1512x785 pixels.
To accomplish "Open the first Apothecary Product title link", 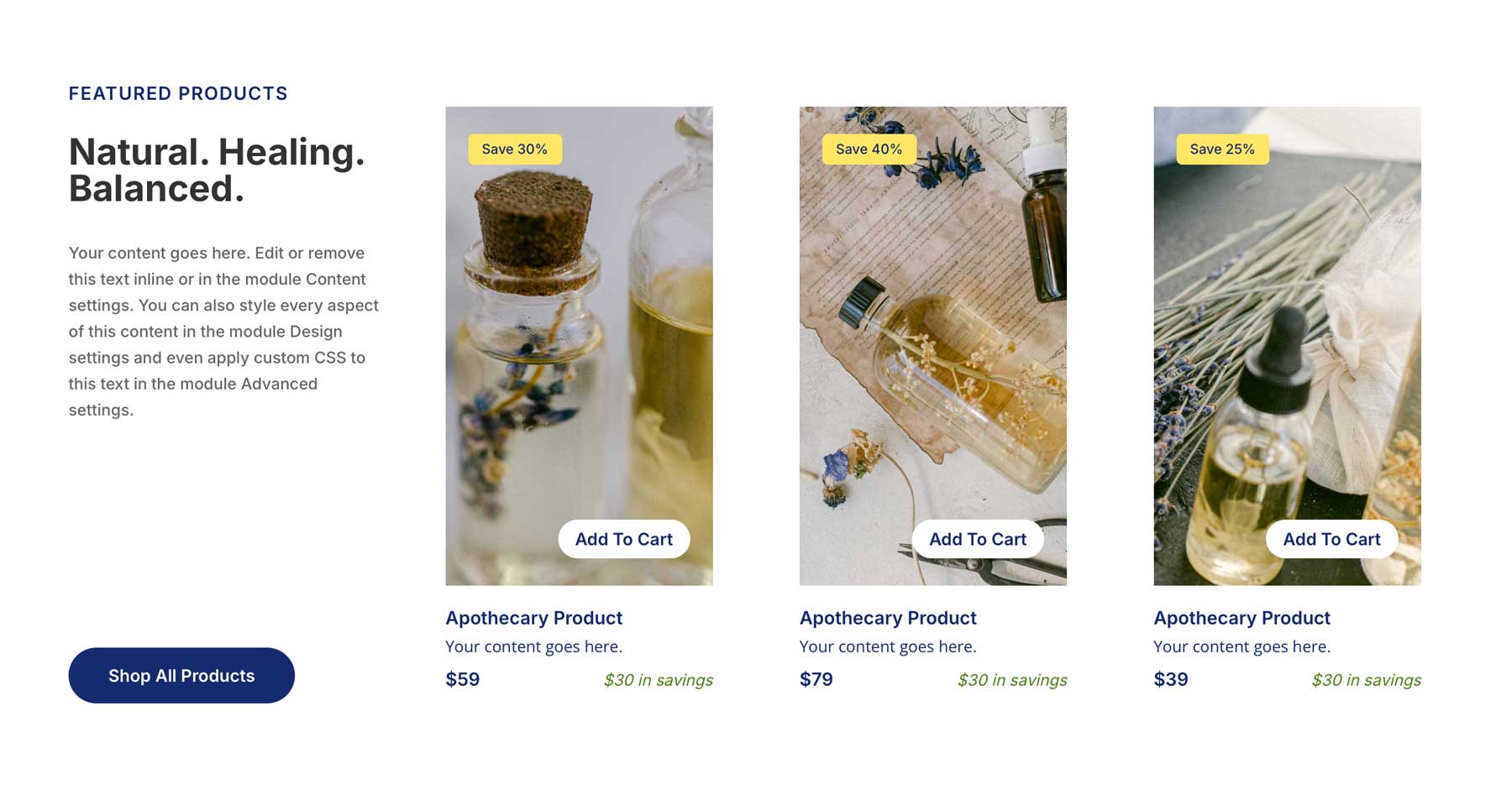I will coord(533,618).
